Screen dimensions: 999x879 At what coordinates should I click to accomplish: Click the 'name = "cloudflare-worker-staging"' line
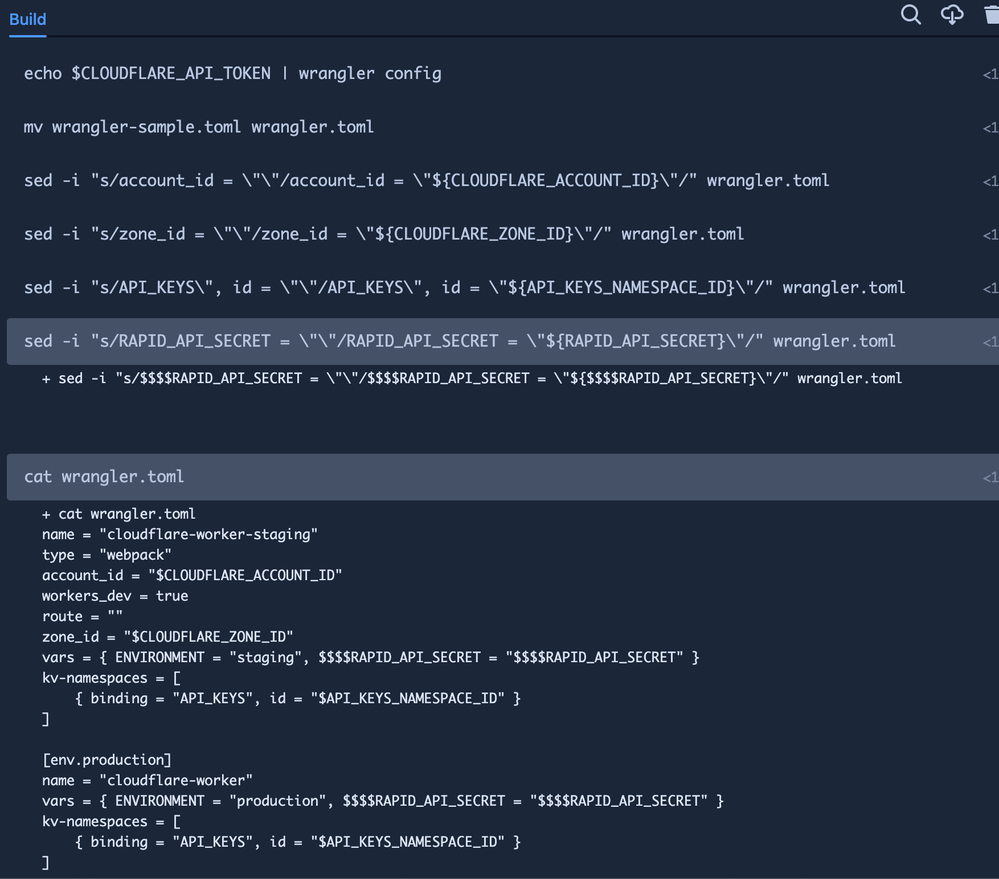180,534
